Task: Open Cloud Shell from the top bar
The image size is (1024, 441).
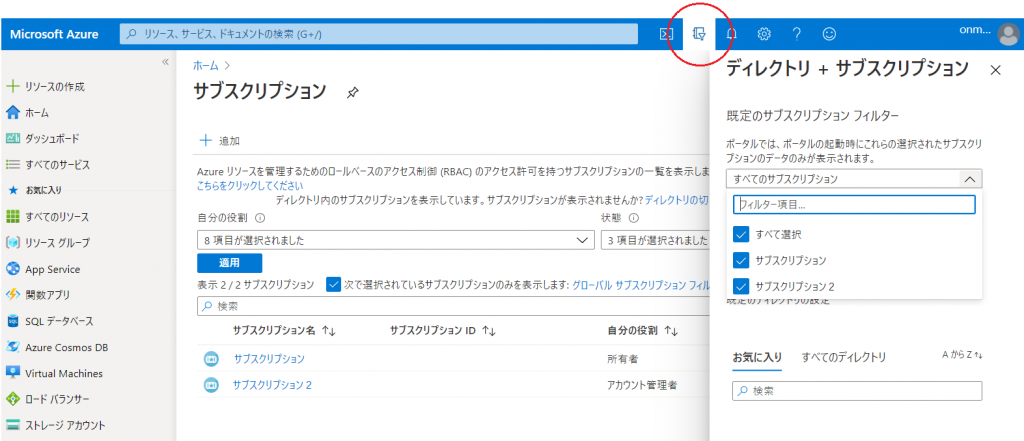Action: click(x=666, y=34)
